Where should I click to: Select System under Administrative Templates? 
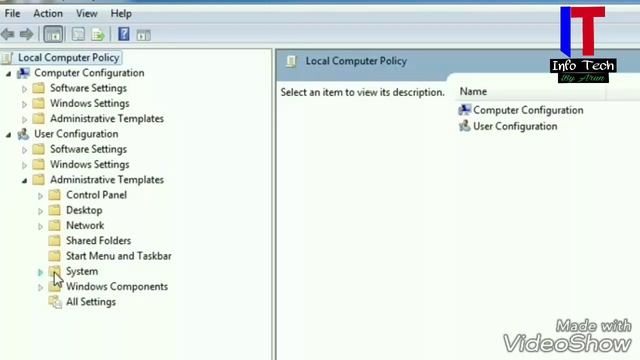point(82,271)
